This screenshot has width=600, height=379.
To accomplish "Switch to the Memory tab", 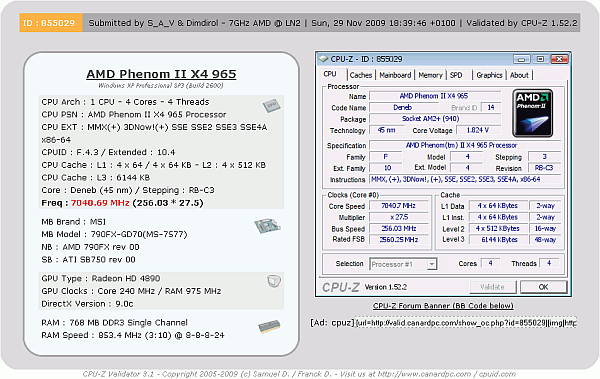I will point(430,75).
